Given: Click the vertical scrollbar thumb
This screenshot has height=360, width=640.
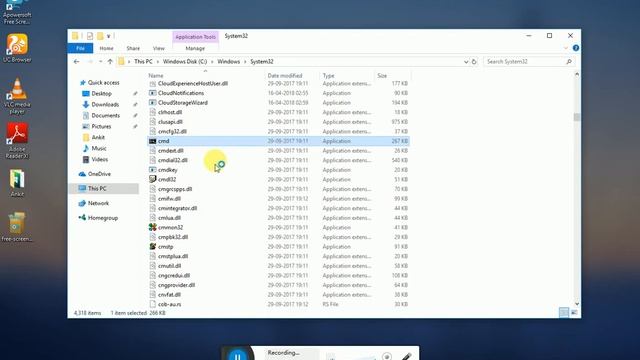Looking at the screenshot, I should 576,117.
